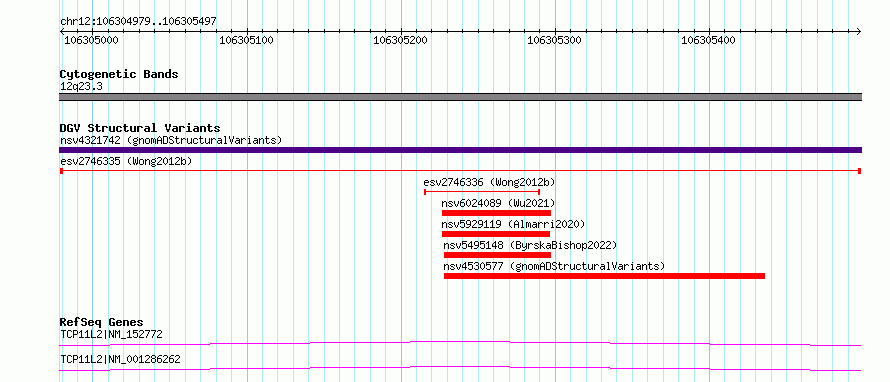Screen dimensions: 890x382
Task: Click the chr12:106304979..106305497 region label
Action: tap(138, 22)
